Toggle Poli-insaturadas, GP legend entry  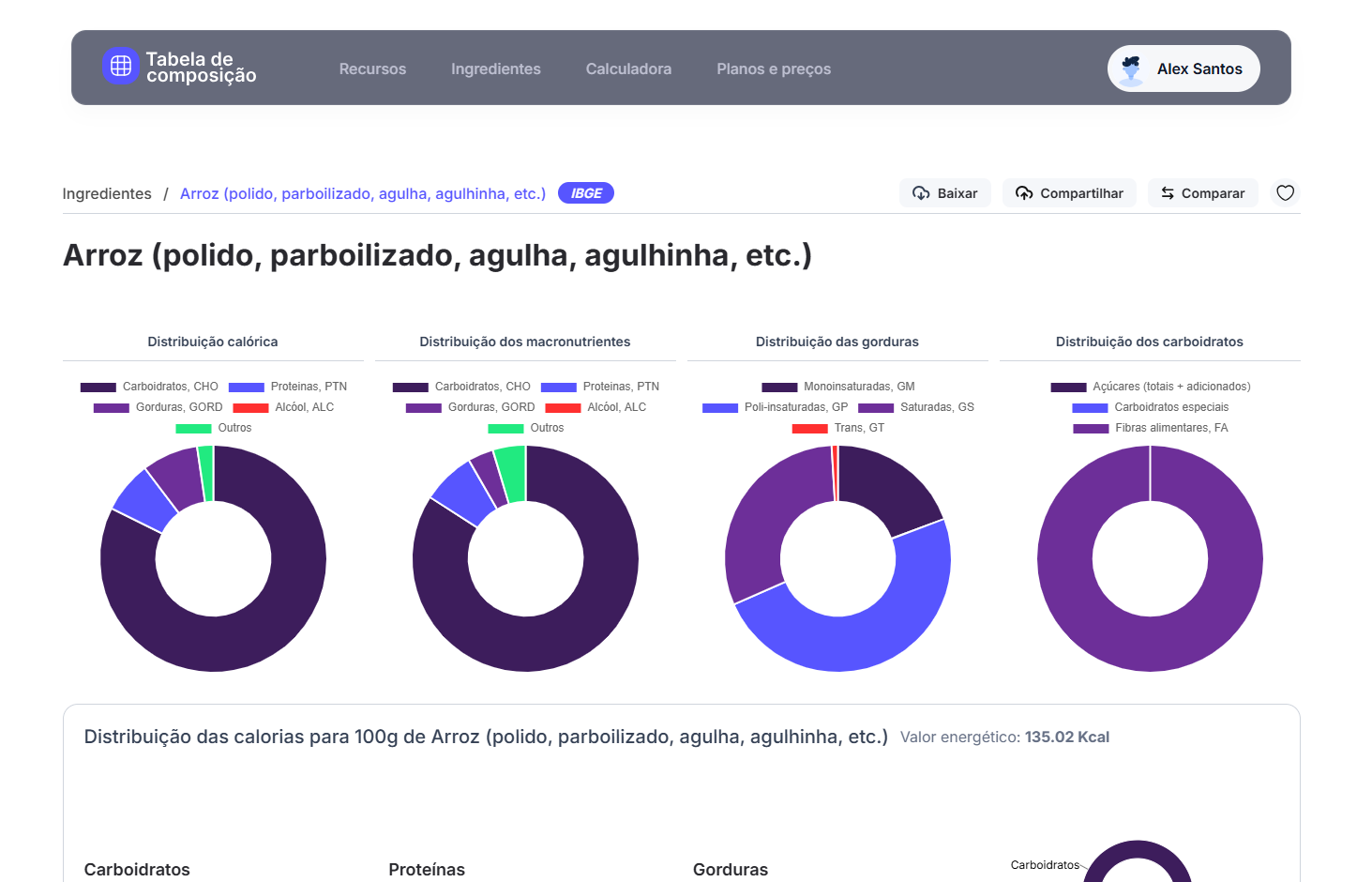pos(775,407)
